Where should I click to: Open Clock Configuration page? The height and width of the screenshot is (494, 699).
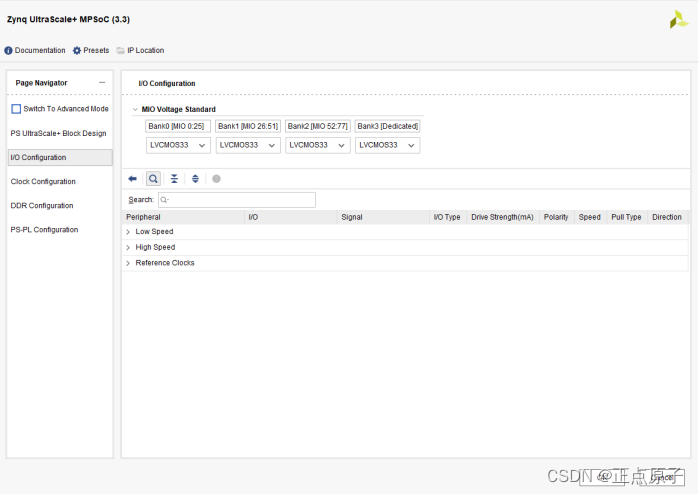tap(43, 181)
